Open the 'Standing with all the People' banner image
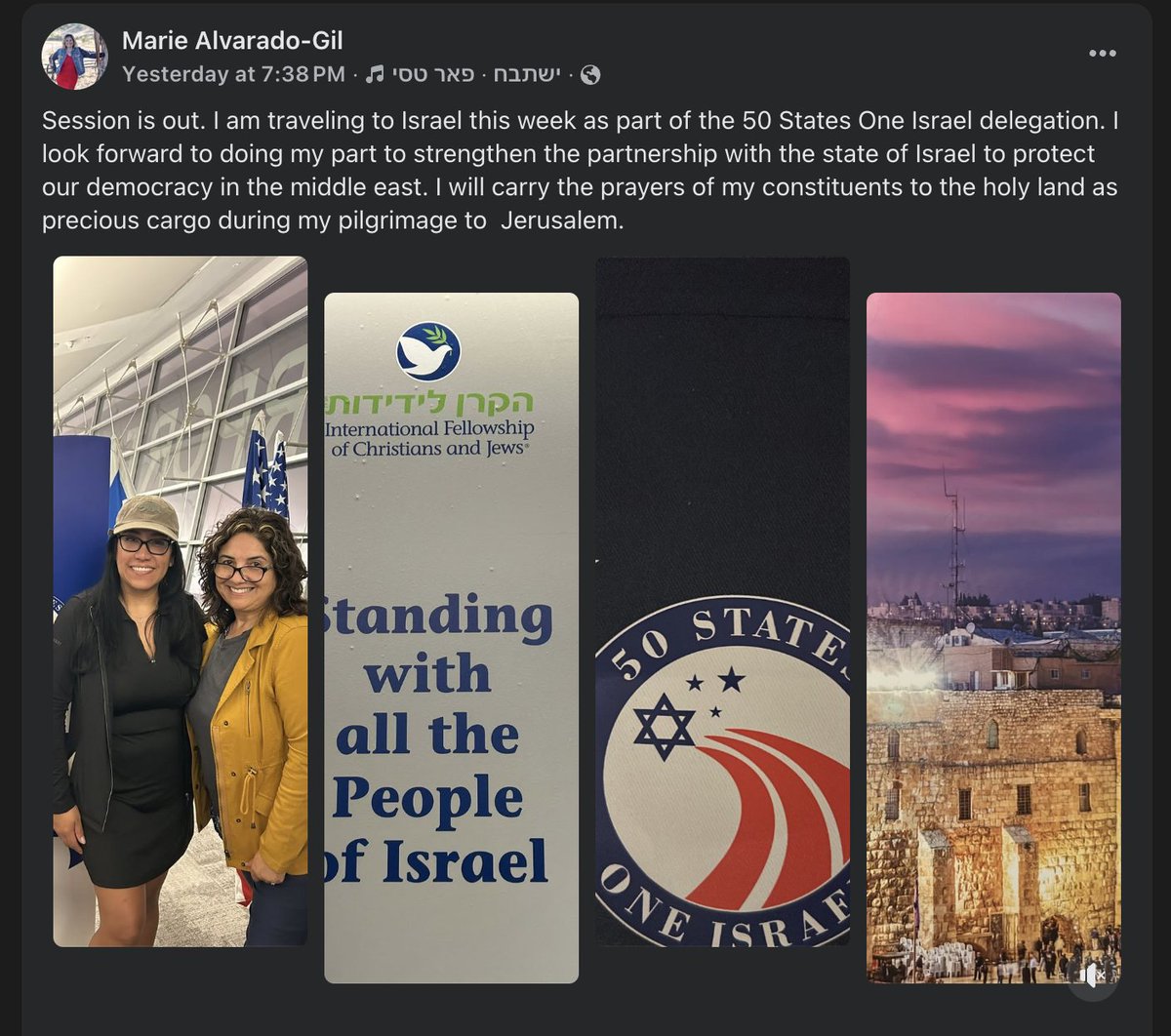1171x1036 pixels. pos(451,638)
